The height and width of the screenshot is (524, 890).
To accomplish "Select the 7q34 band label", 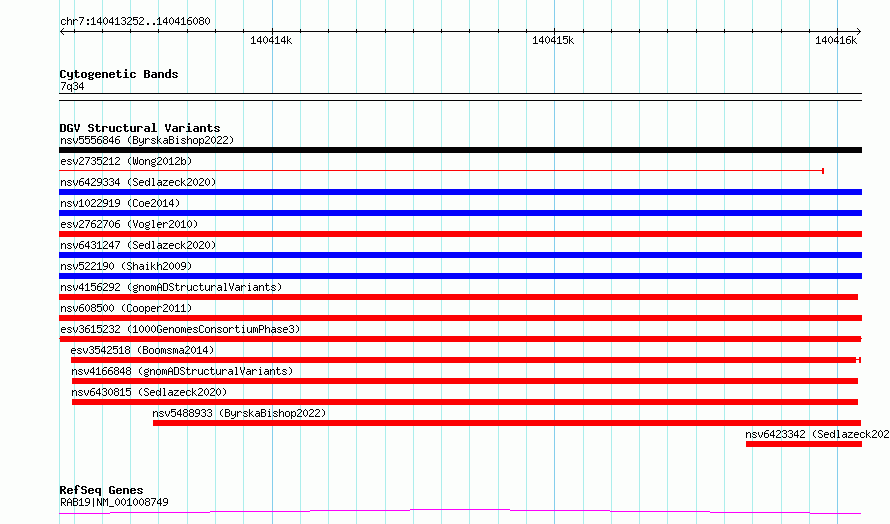I will point(72,86).
